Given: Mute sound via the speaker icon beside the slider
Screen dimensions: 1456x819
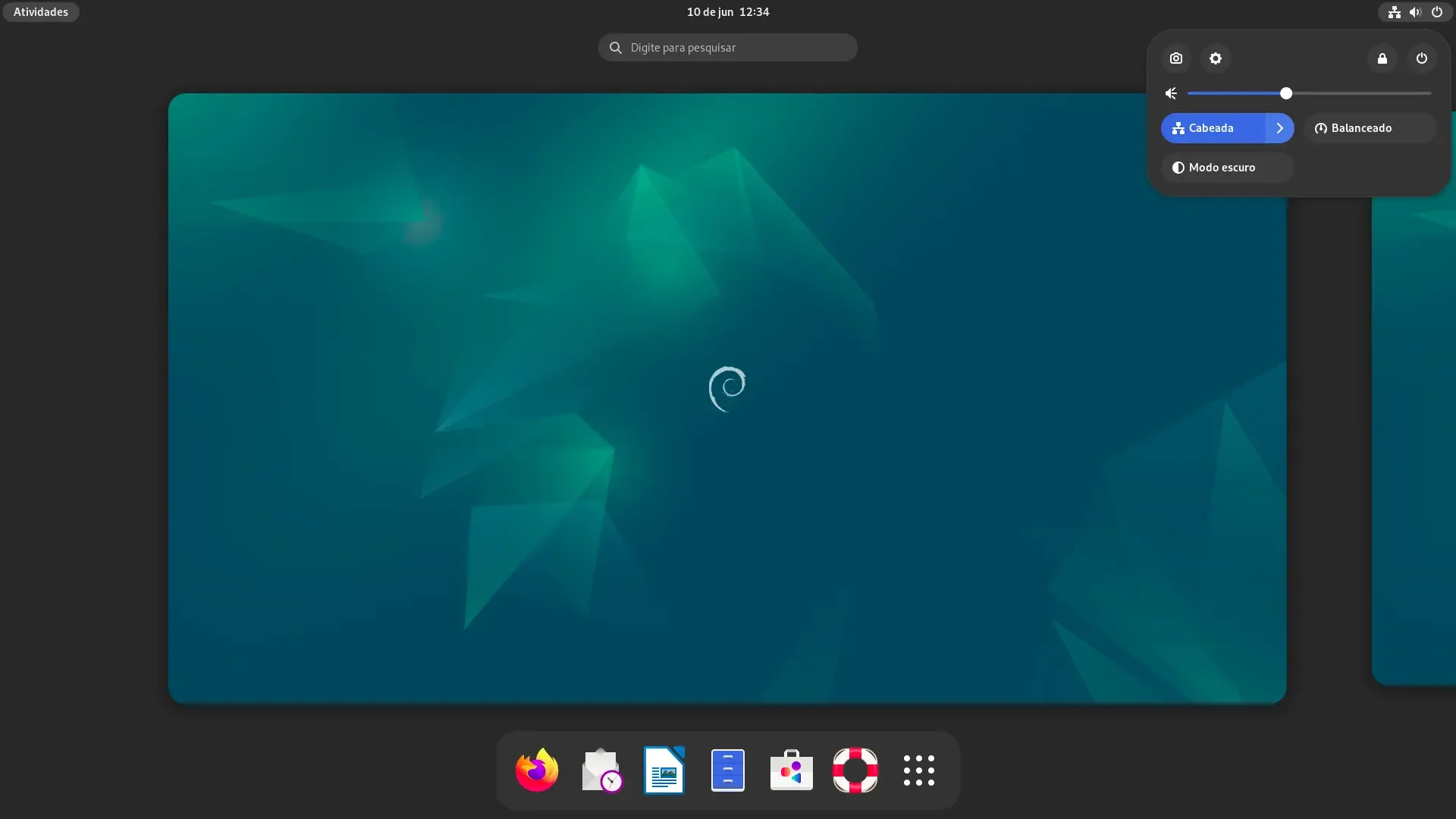Looking at the screenshot, I should 1172,93.
